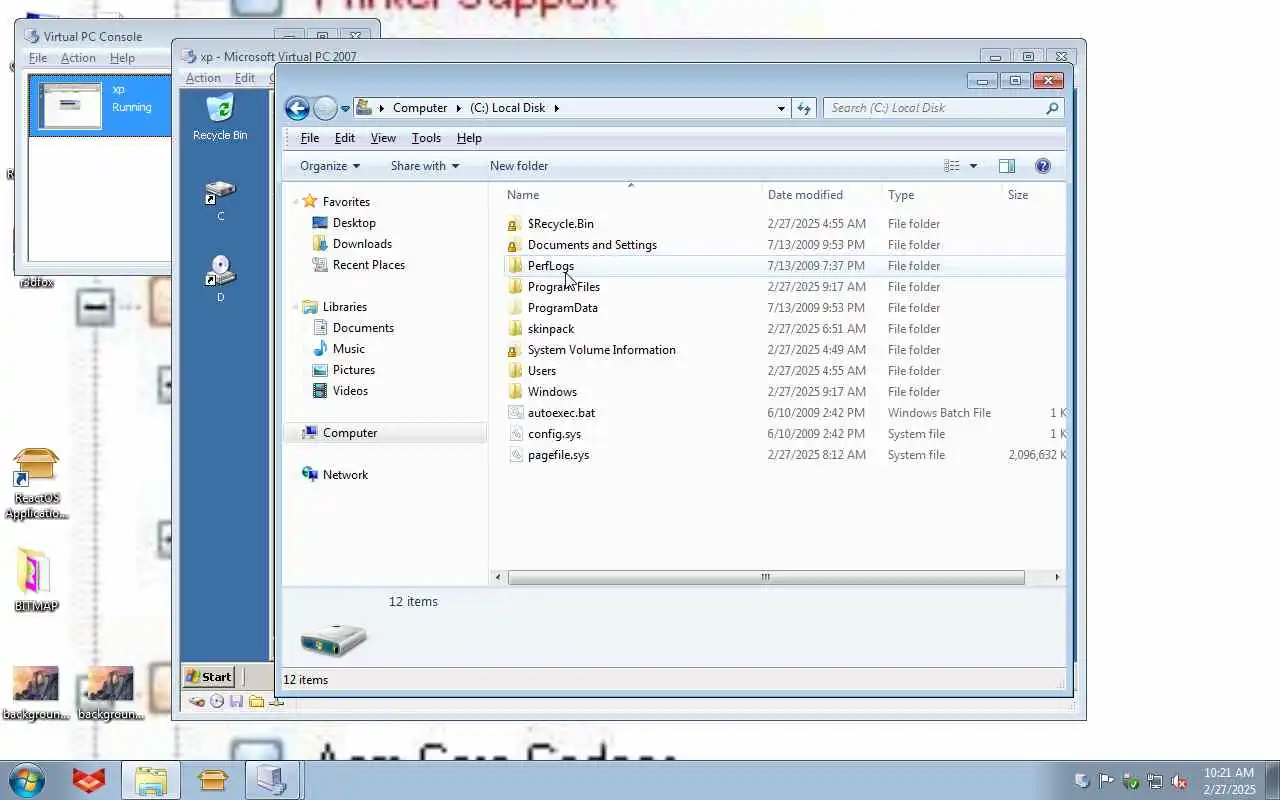Select Computer in the navigation pane
Image resolution: width=1280 pixels, height=800 pixels.
(350, 433)
